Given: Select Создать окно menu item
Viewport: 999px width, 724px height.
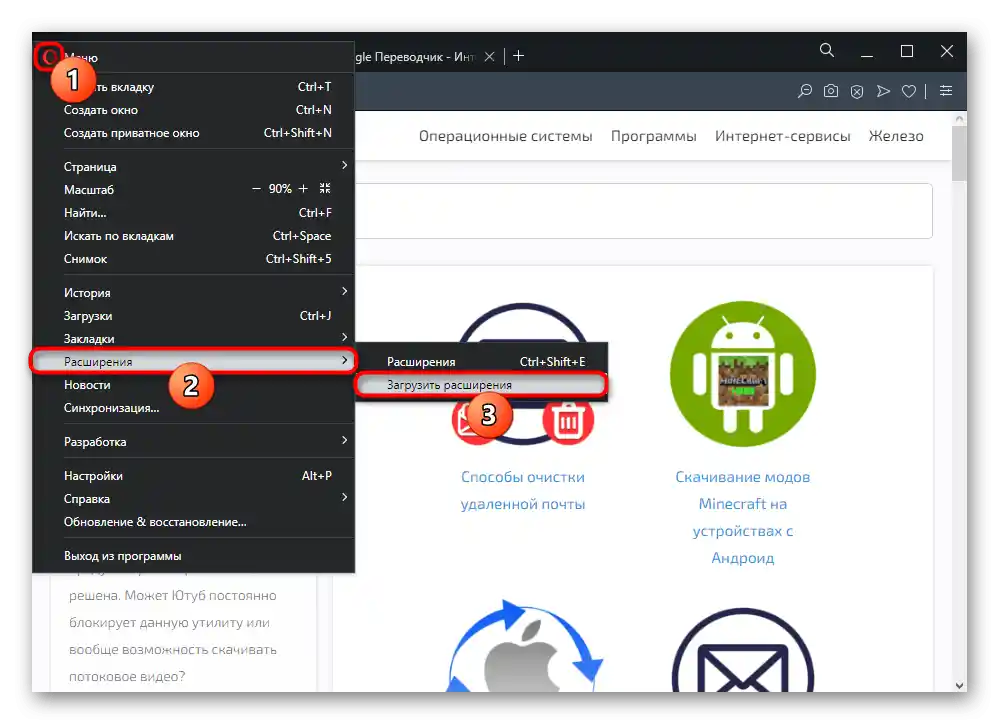Looking at the screenshot, I should point(194,110).
